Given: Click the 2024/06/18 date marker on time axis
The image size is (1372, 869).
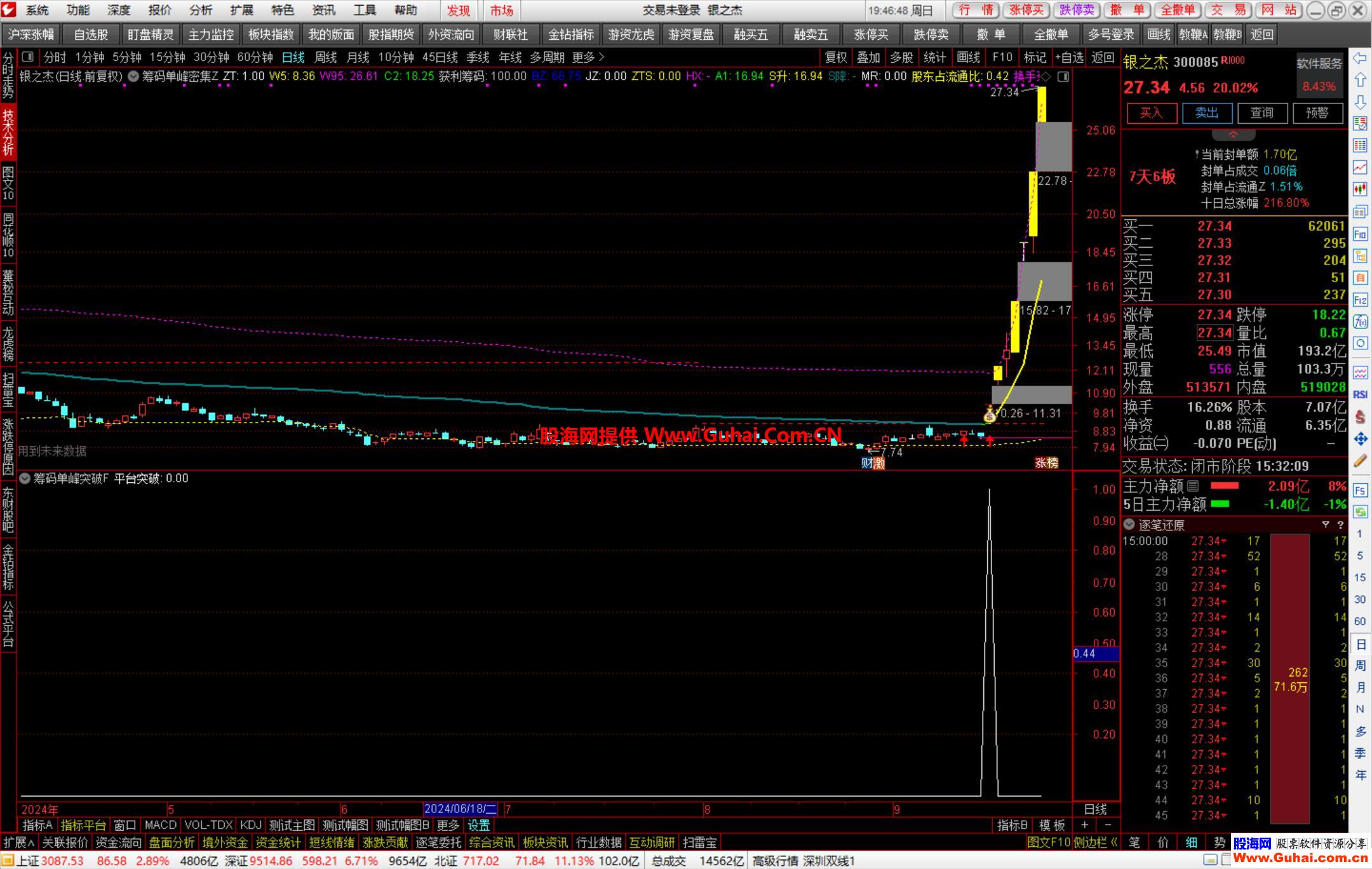Looking at the screenshot, I should point(461,809).
